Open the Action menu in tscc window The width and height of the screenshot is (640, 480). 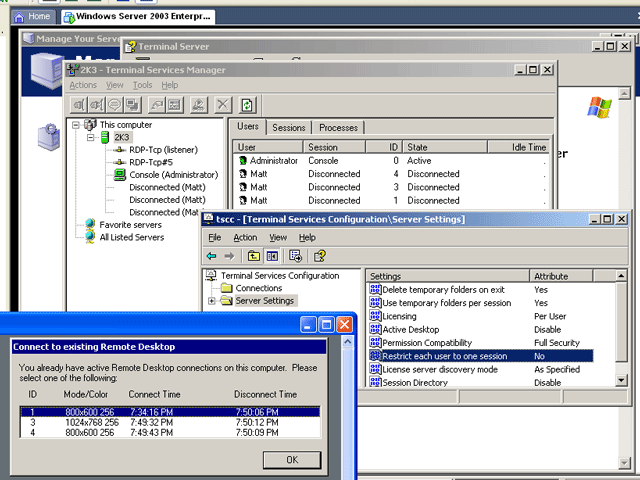tap(245, 238)
